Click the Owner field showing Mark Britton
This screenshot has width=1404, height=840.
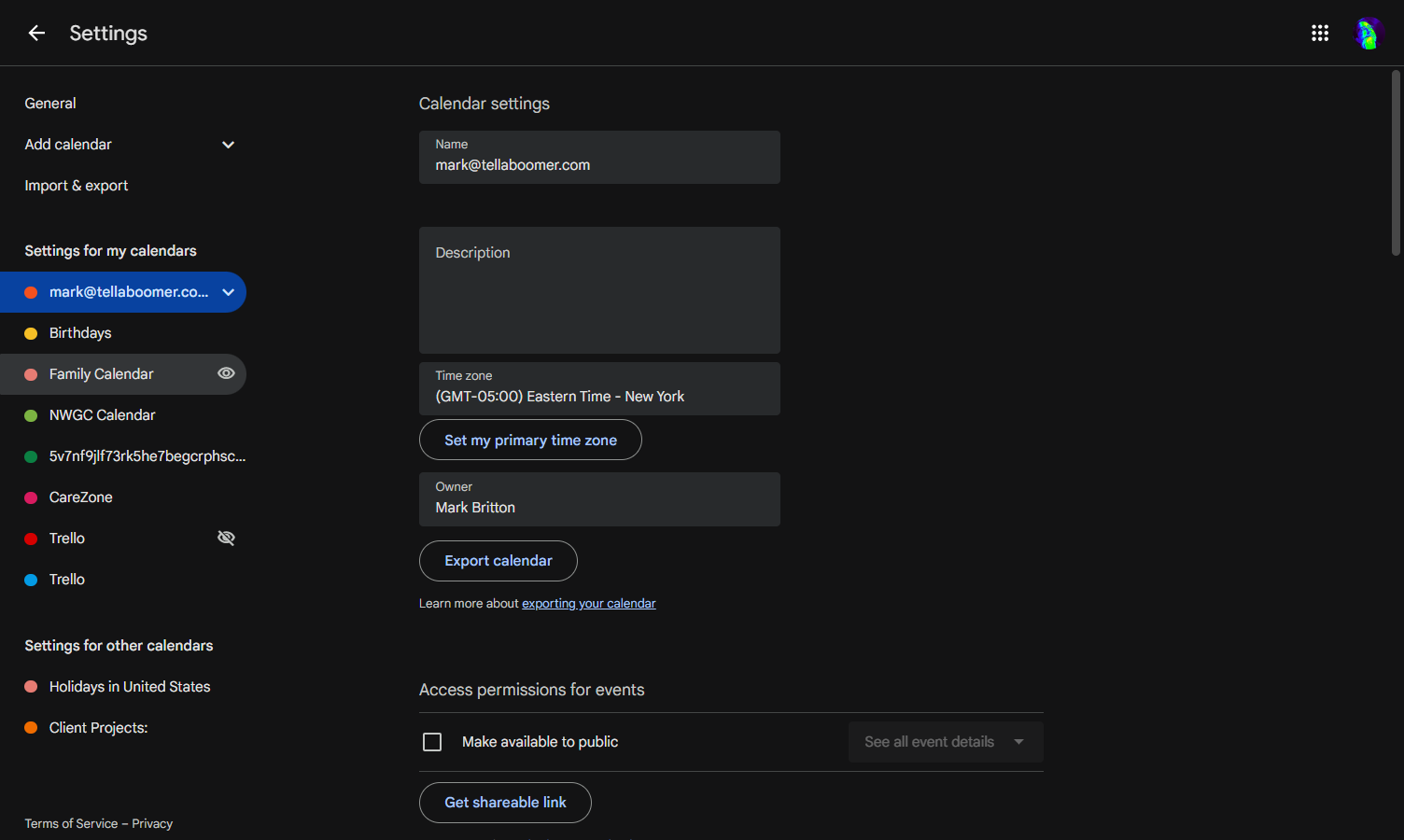(x=599, y=499)
